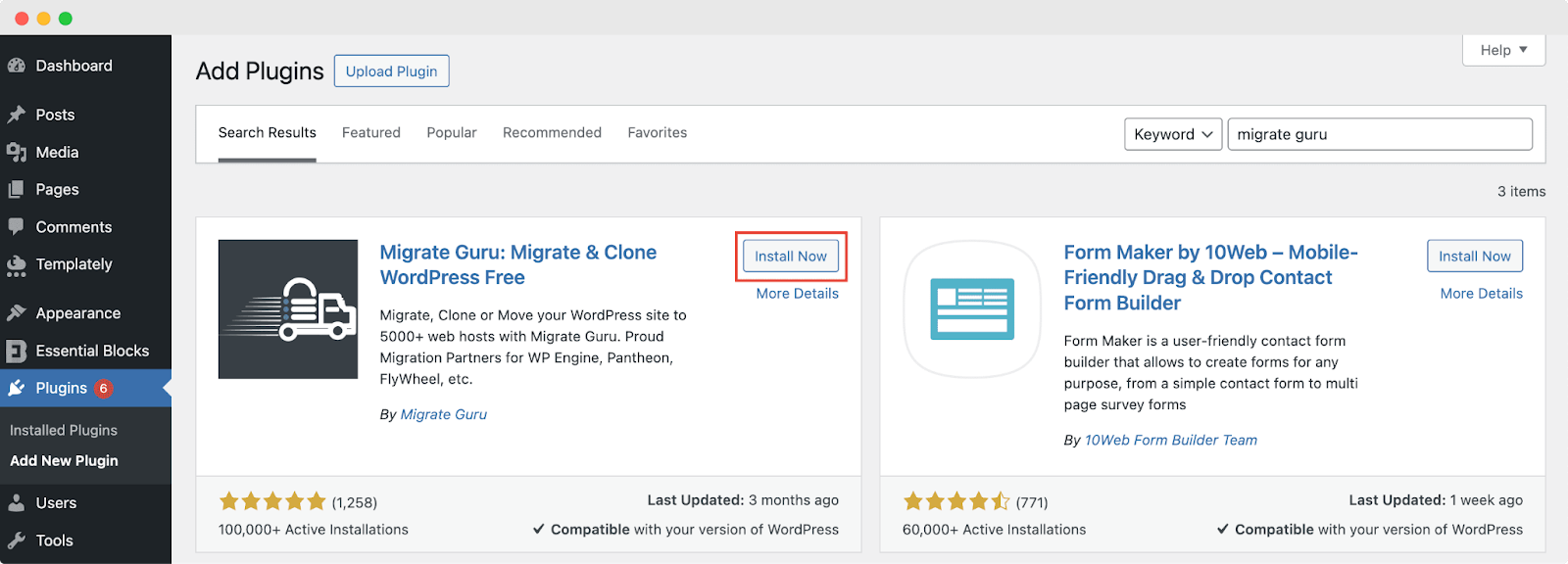
Task: Switch to the Featured tab
Action: coord(370,133)
